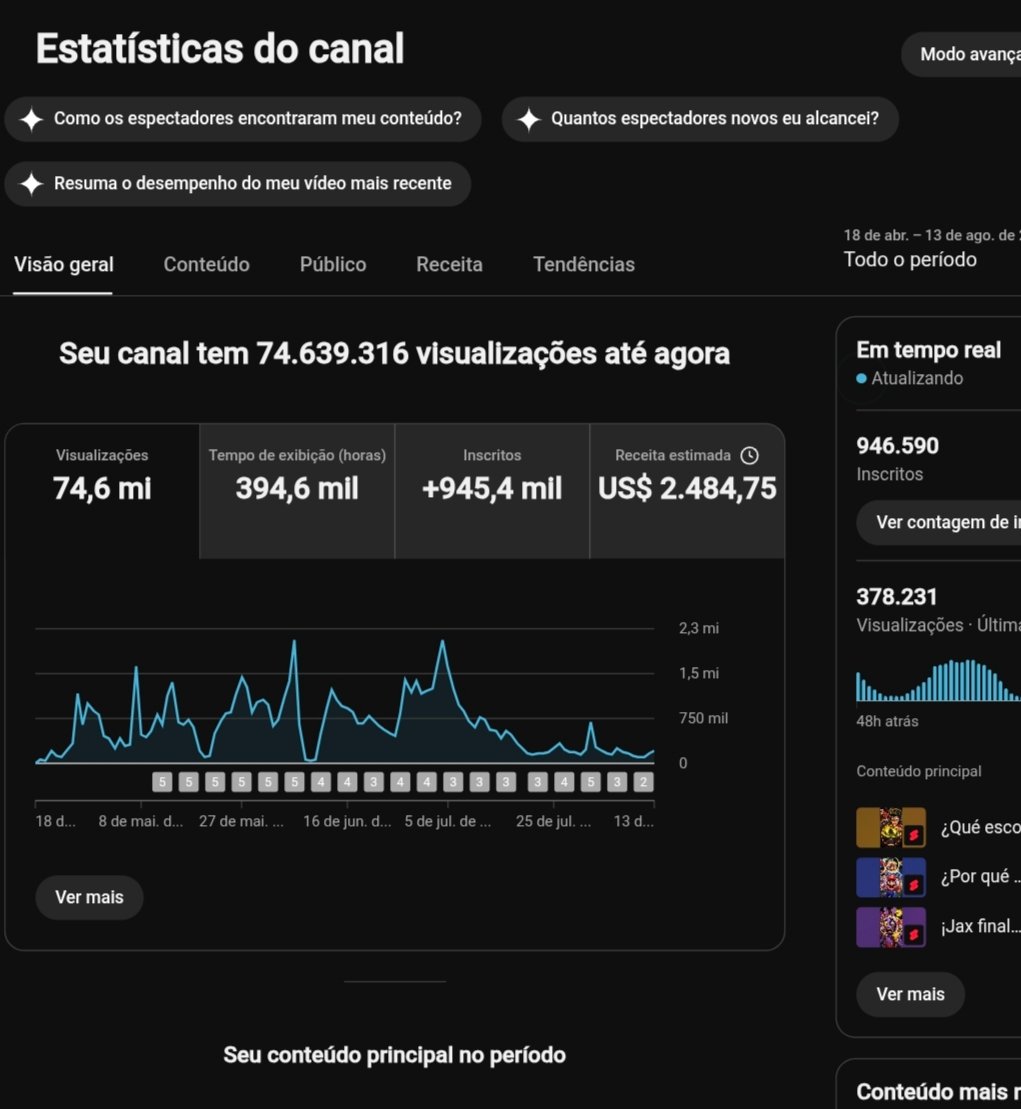
Task: Go to the Público tab
Action: pyautogui.click(x=333, y=265)
